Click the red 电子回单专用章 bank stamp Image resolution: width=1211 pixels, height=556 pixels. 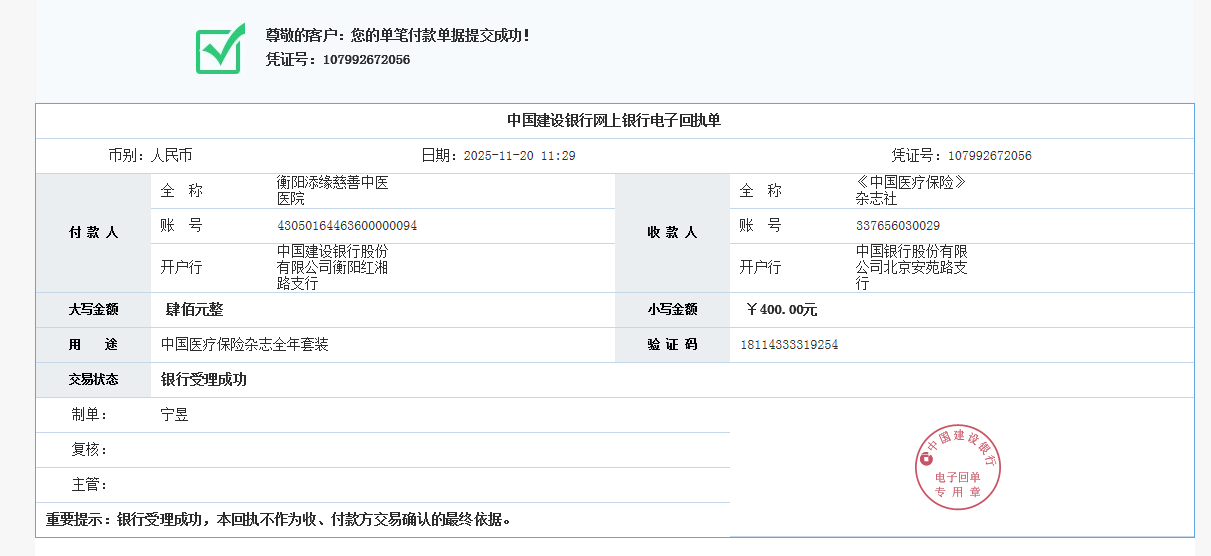pos(957,467)
